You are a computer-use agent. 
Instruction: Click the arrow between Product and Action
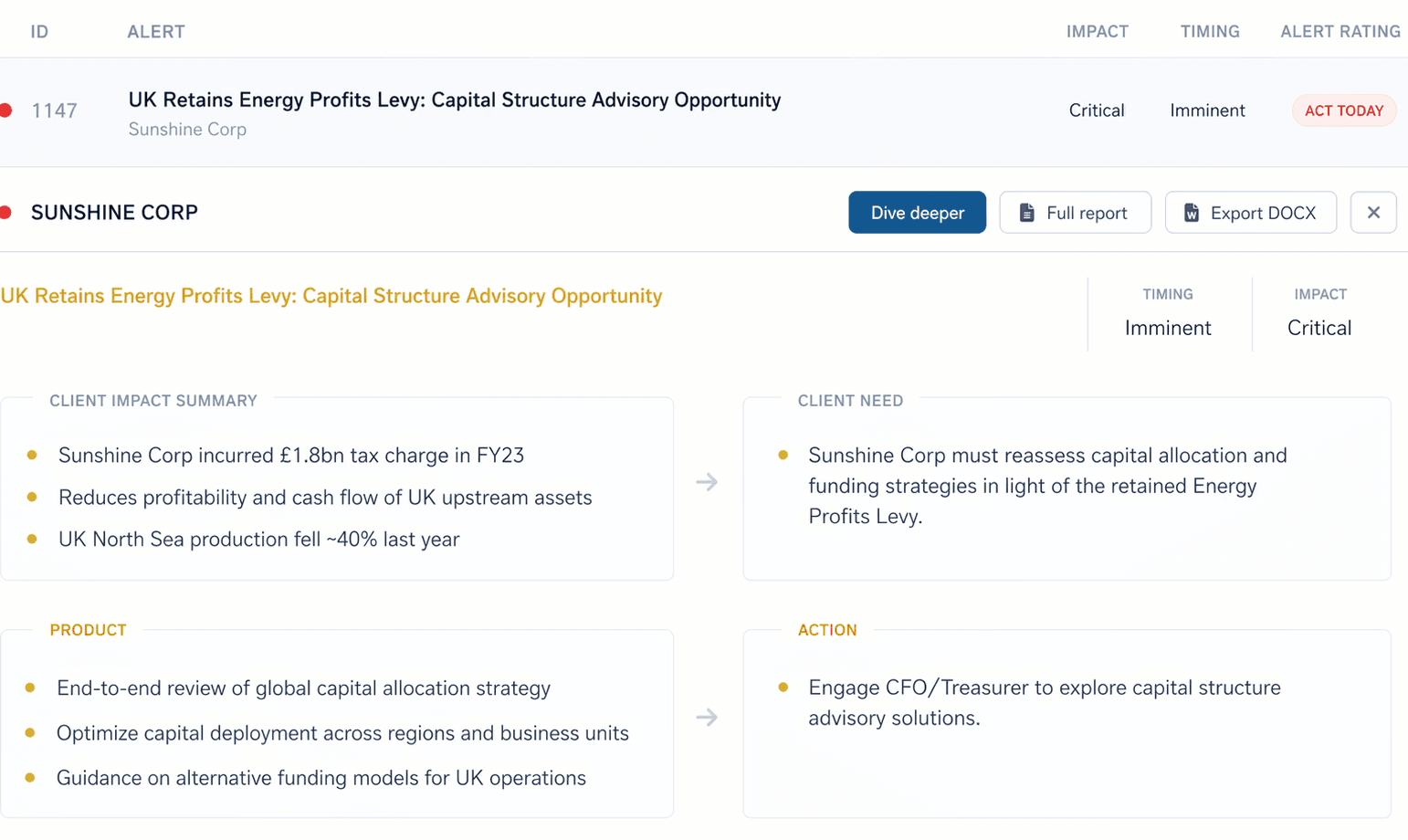(707, 718)
